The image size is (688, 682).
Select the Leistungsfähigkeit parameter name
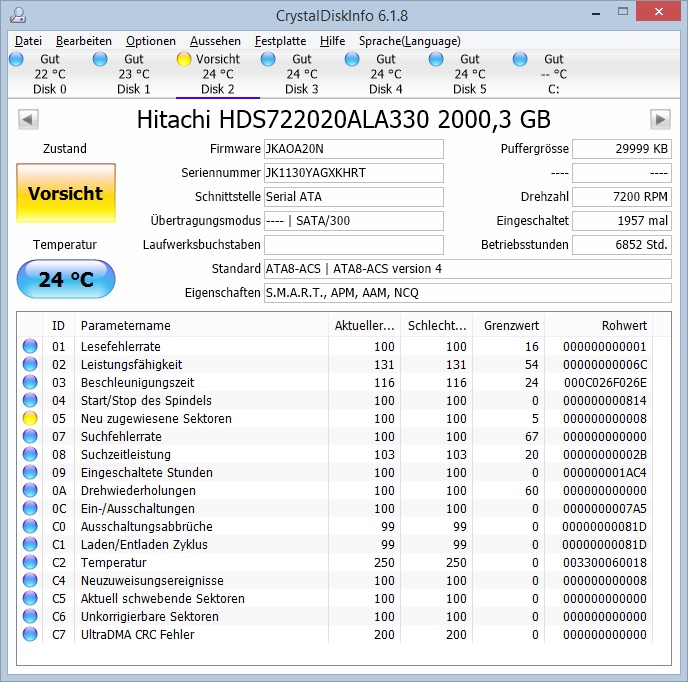131,364
